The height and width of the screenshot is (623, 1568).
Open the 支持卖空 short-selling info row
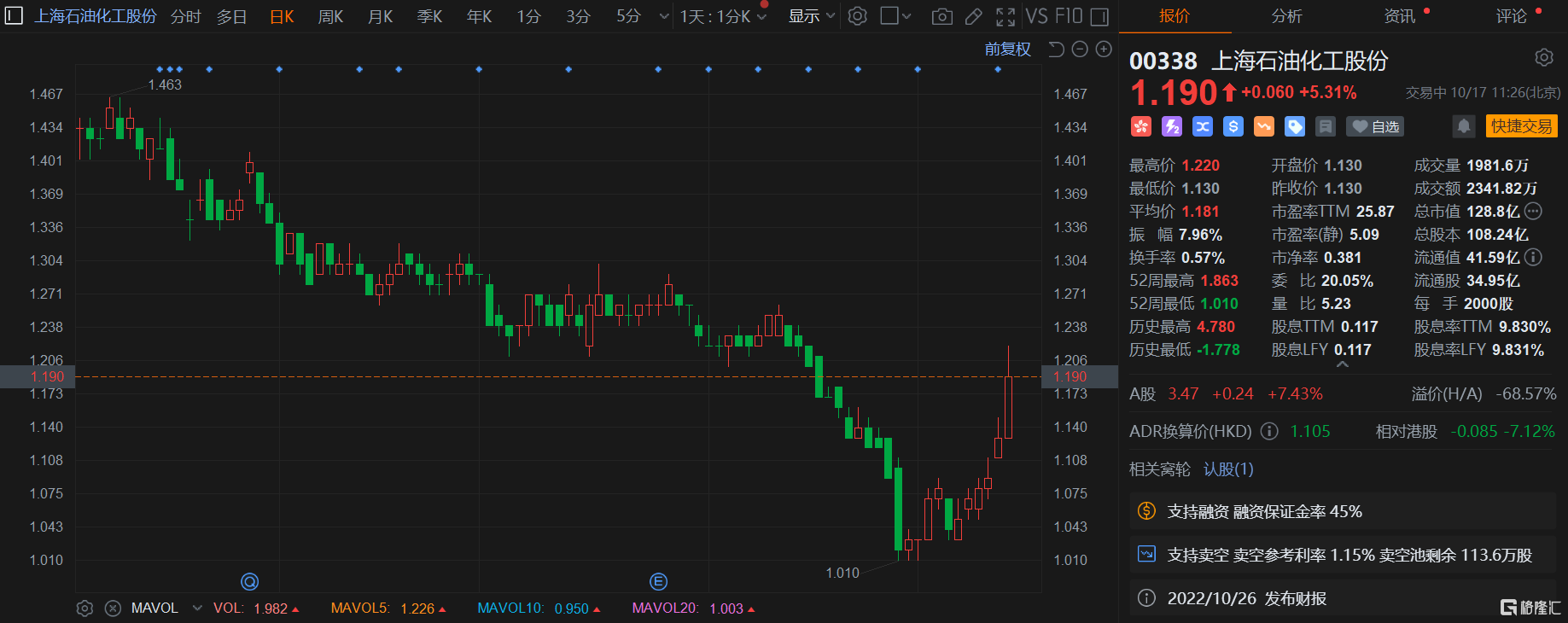point(1343,555)
